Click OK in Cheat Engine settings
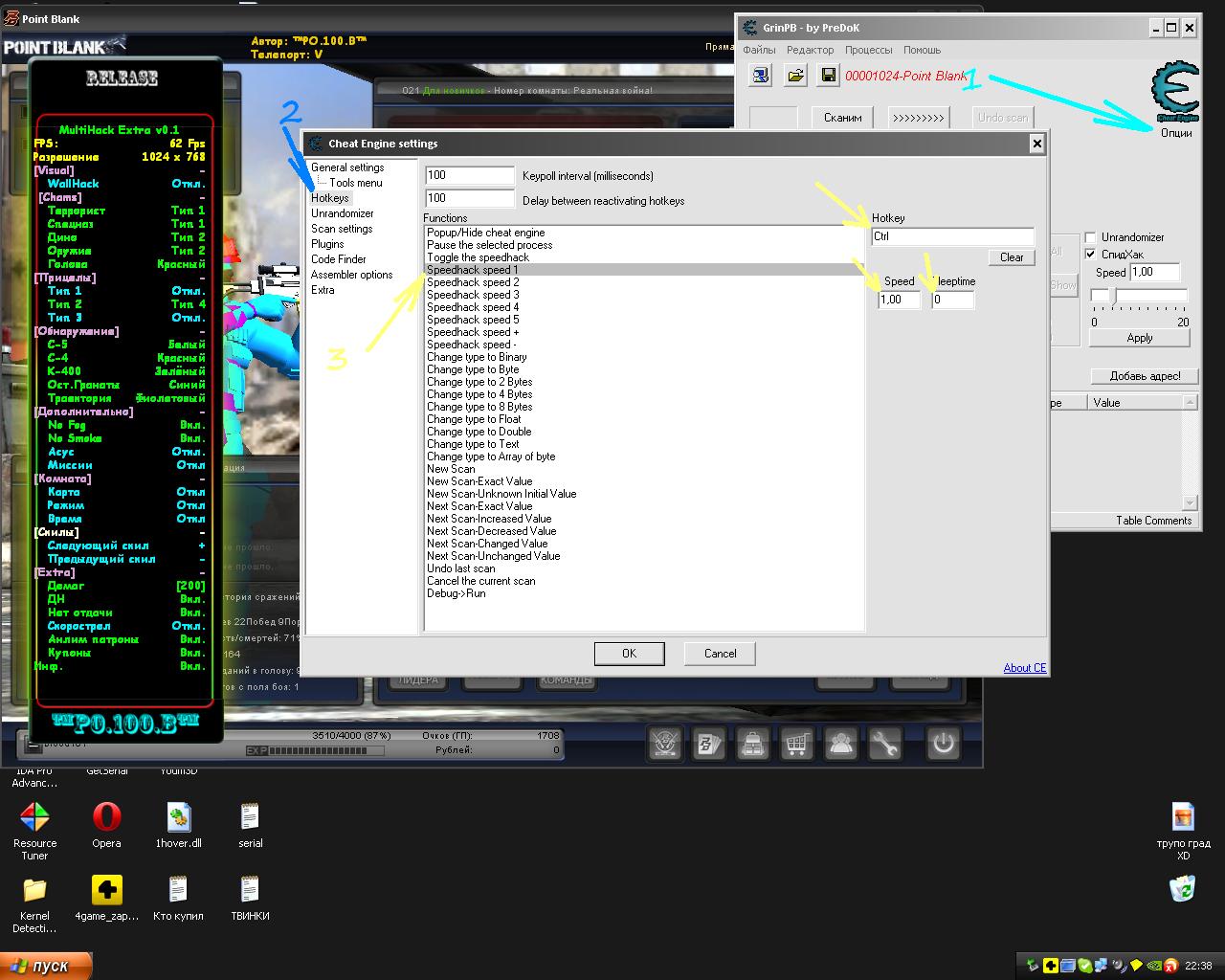Screen dimensions: 1225x980 point(629,654)
